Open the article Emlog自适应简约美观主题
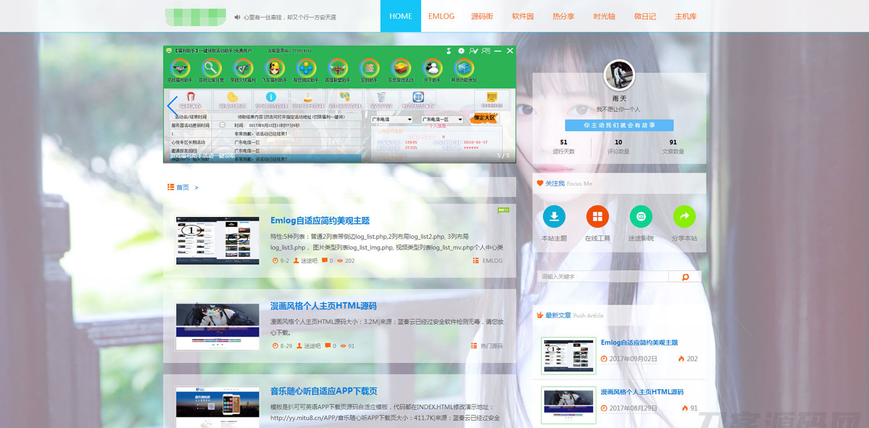Screen dimensions: 869x428 (320, 220)
